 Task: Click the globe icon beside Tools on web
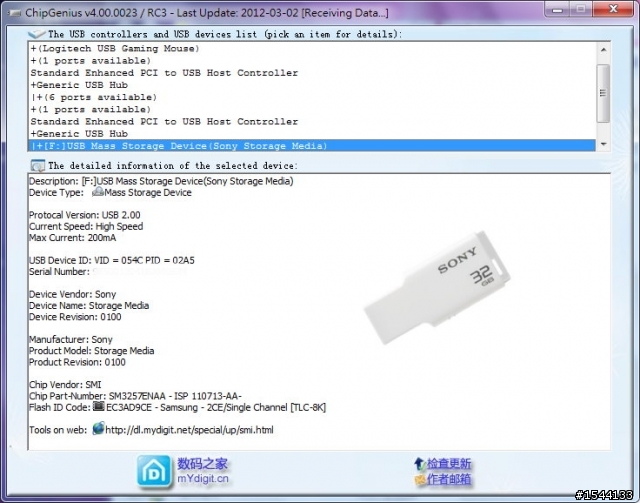tap(98, 429)
